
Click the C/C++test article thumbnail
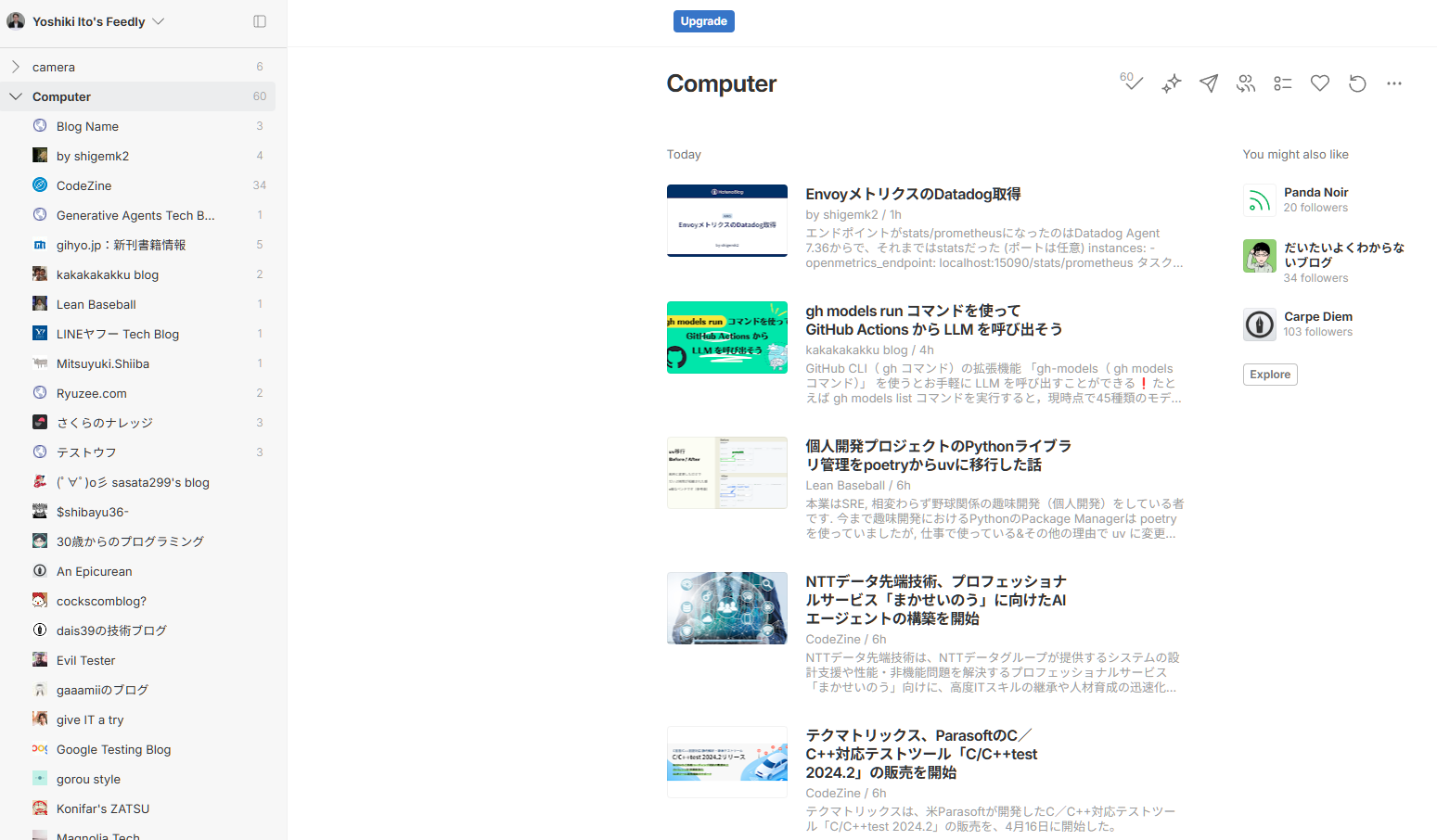pos(727,762)
